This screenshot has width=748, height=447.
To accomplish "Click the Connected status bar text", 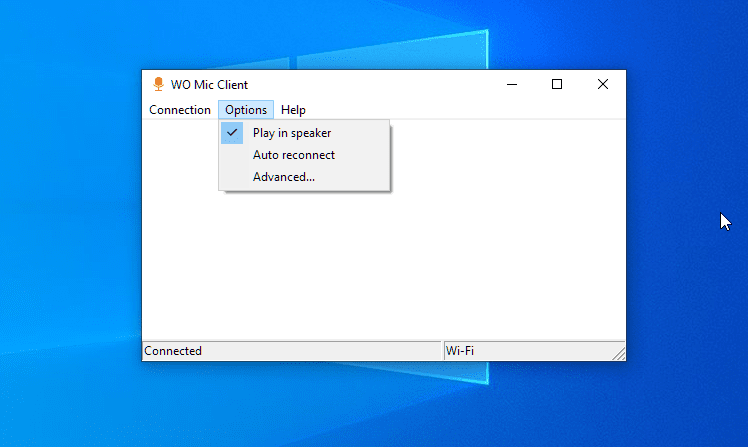I will (x=173, y=351).
